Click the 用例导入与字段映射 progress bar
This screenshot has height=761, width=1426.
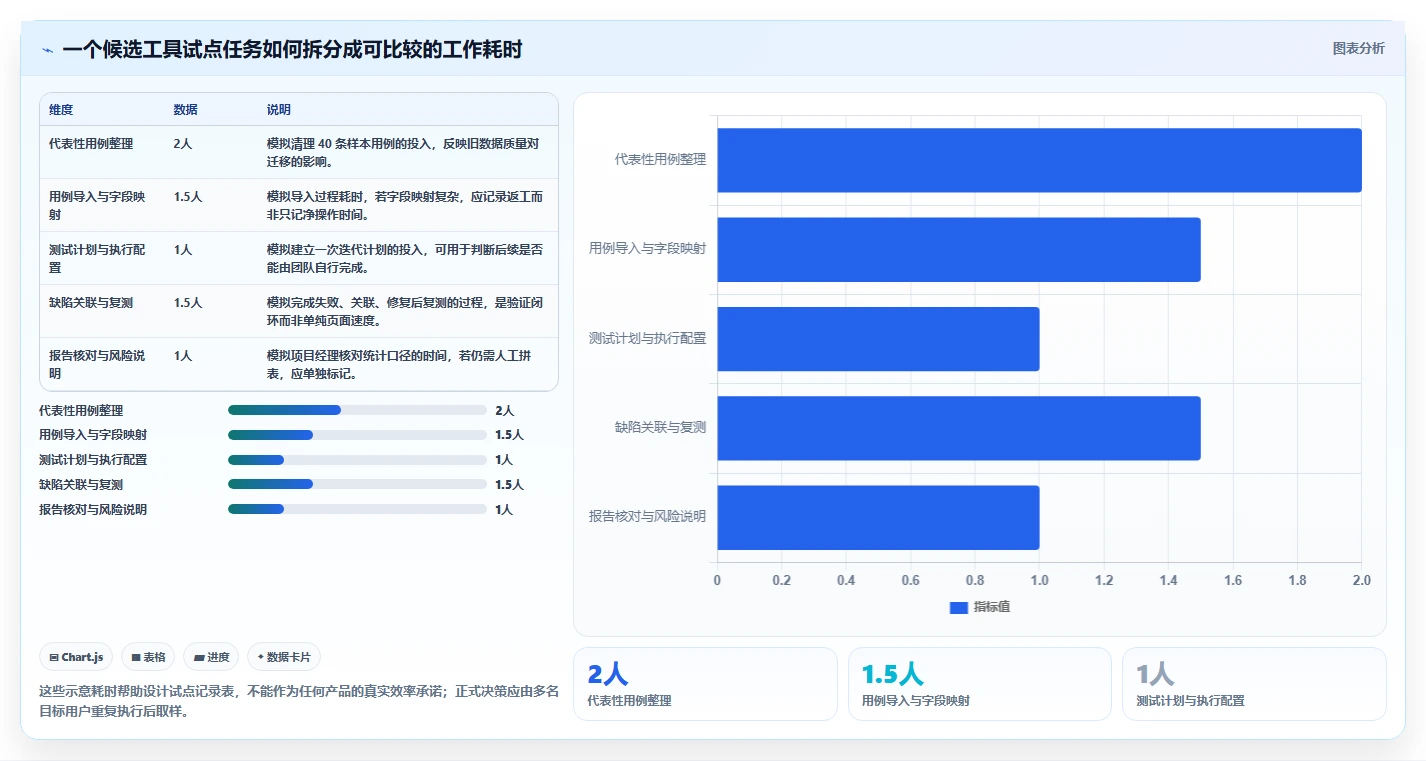coord(357,435)
